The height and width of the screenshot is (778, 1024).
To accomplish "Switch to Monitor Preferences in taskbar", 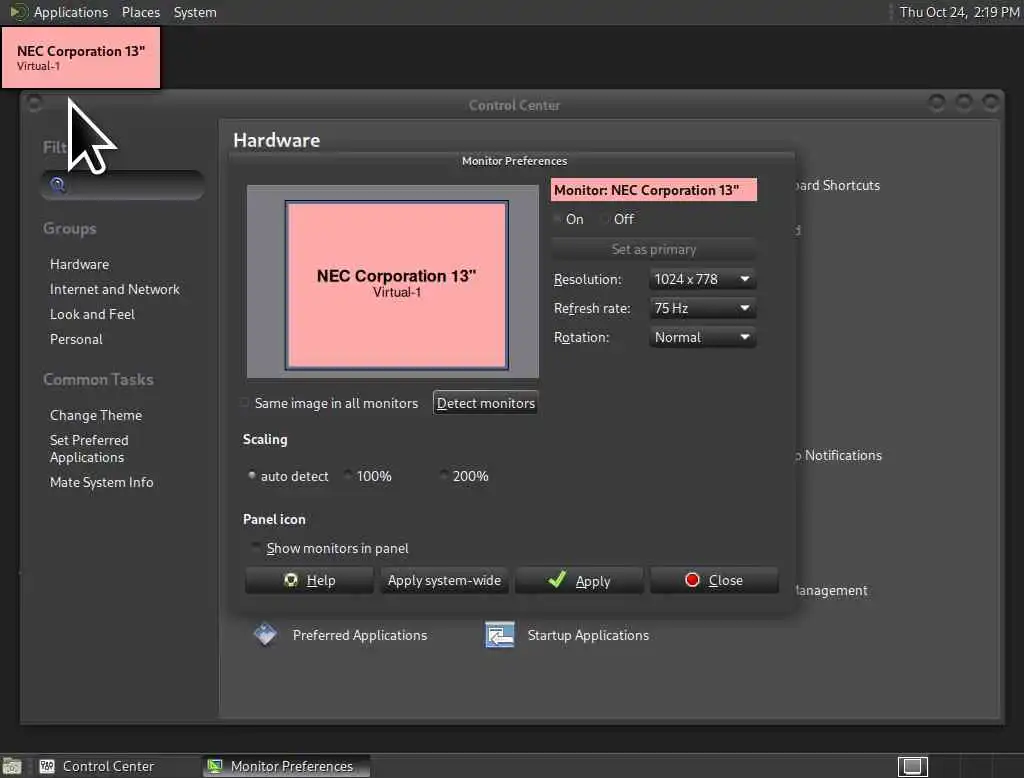I will 286,766.
